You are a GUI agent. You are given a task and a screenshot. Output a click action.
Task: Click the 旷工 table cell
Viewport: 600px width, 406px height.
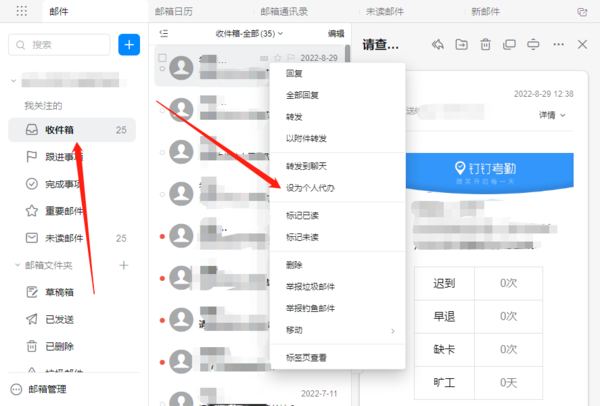tap(444, 383)
